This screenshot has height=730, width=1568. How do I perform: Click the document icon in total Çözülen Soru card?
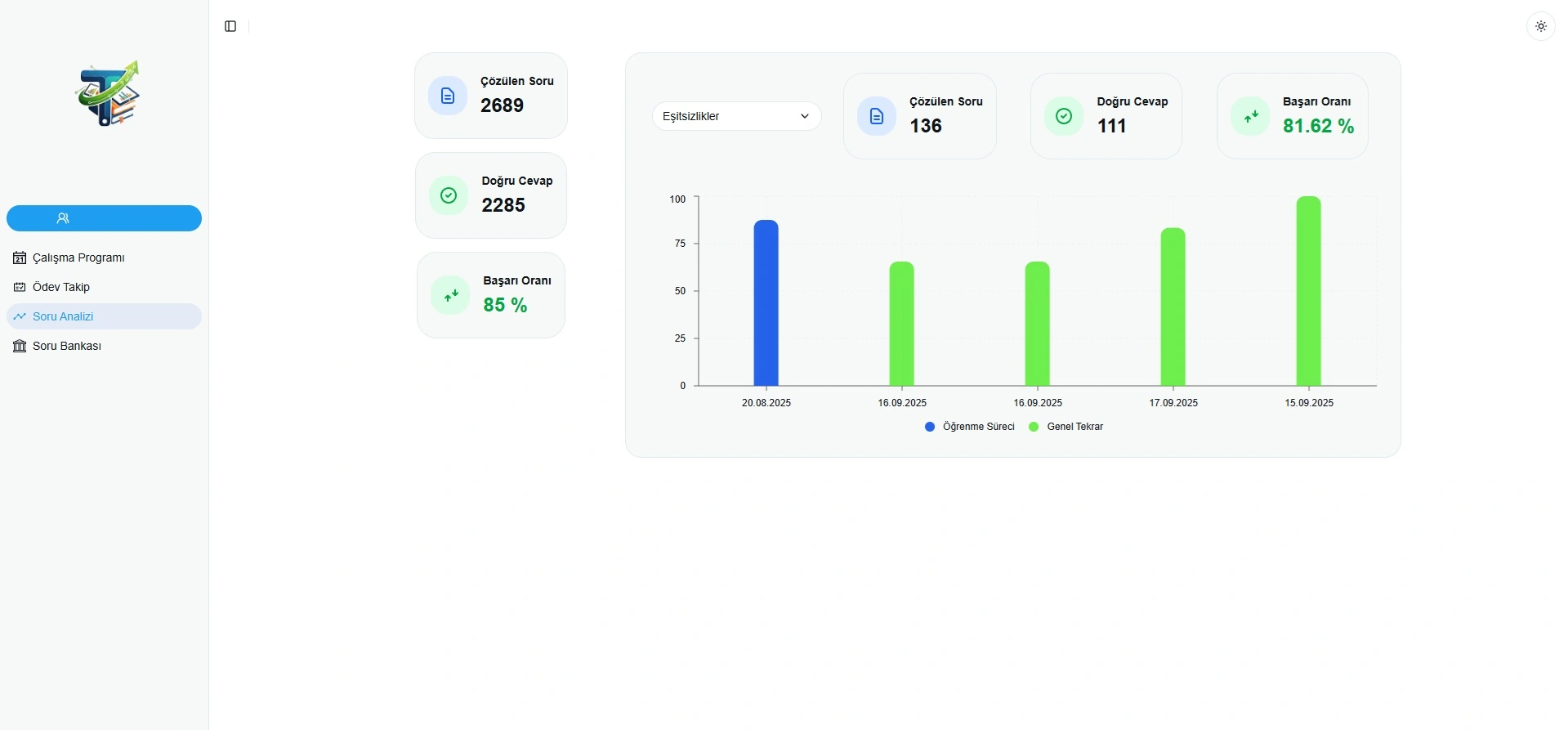tap(448, 96)
